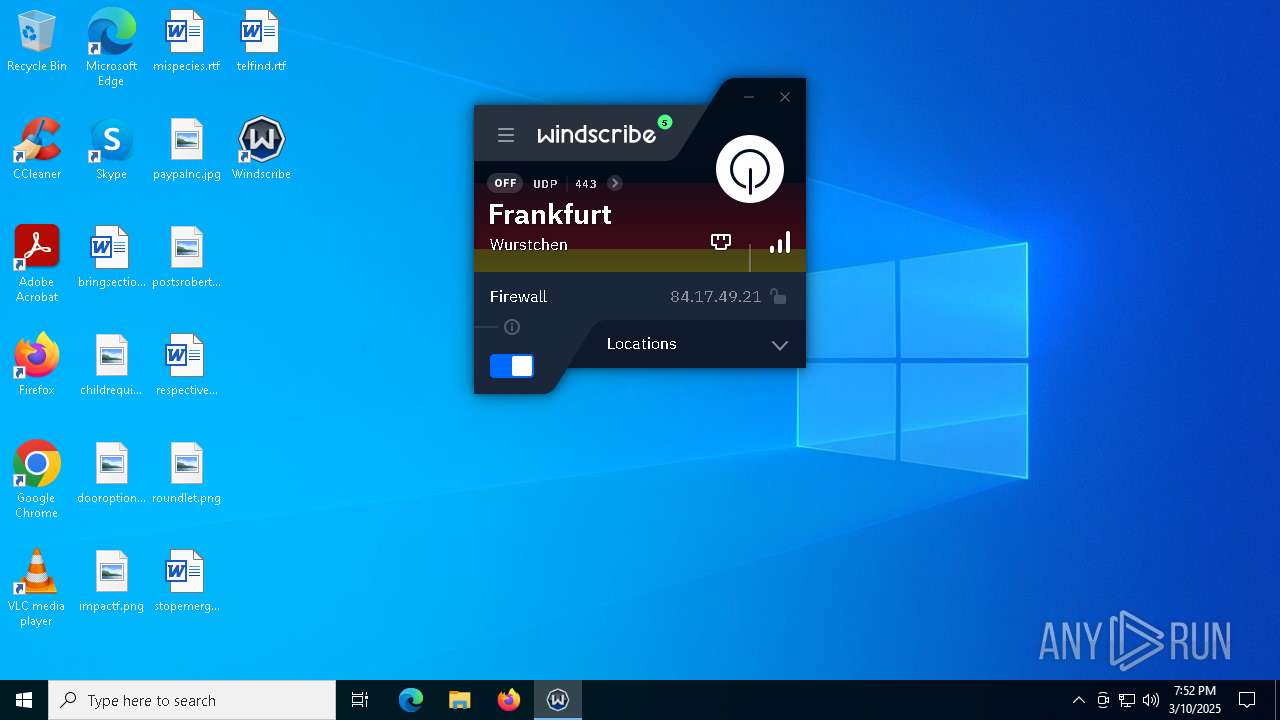Click the Firewall info icon
1280x720 pixels.
pos(512,327)
